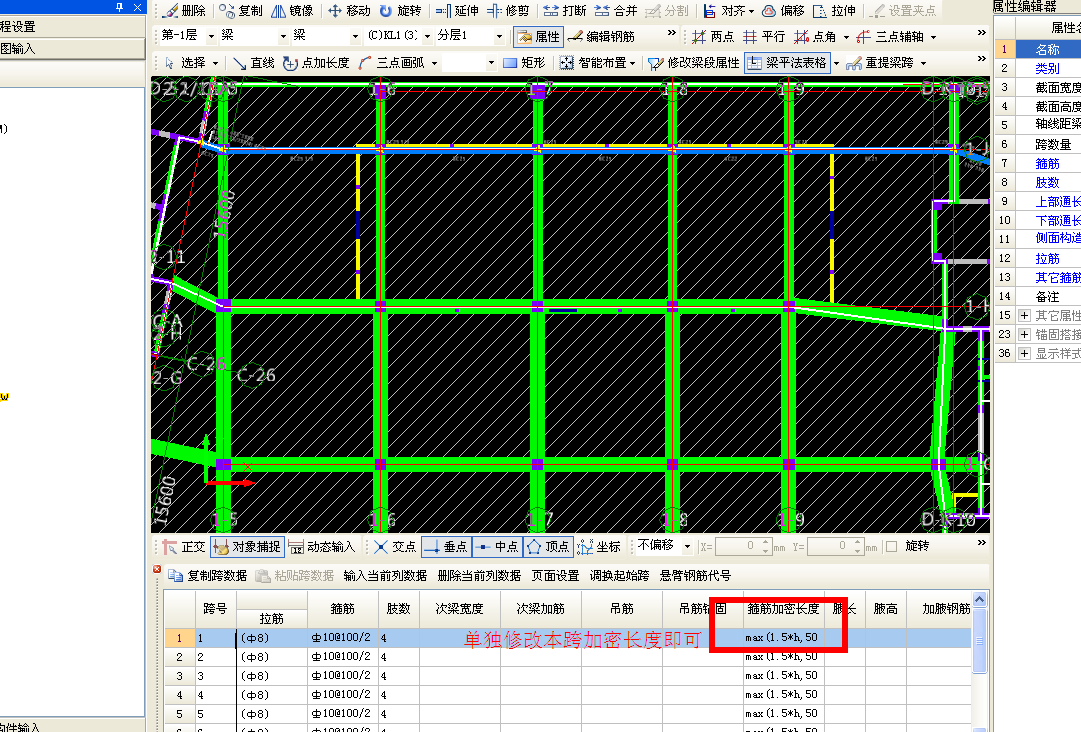The width and height of the screenshot is (1081, 732).
Task: Click 复制跨数据 in table toolbar
Action: (x=208, y=576)
